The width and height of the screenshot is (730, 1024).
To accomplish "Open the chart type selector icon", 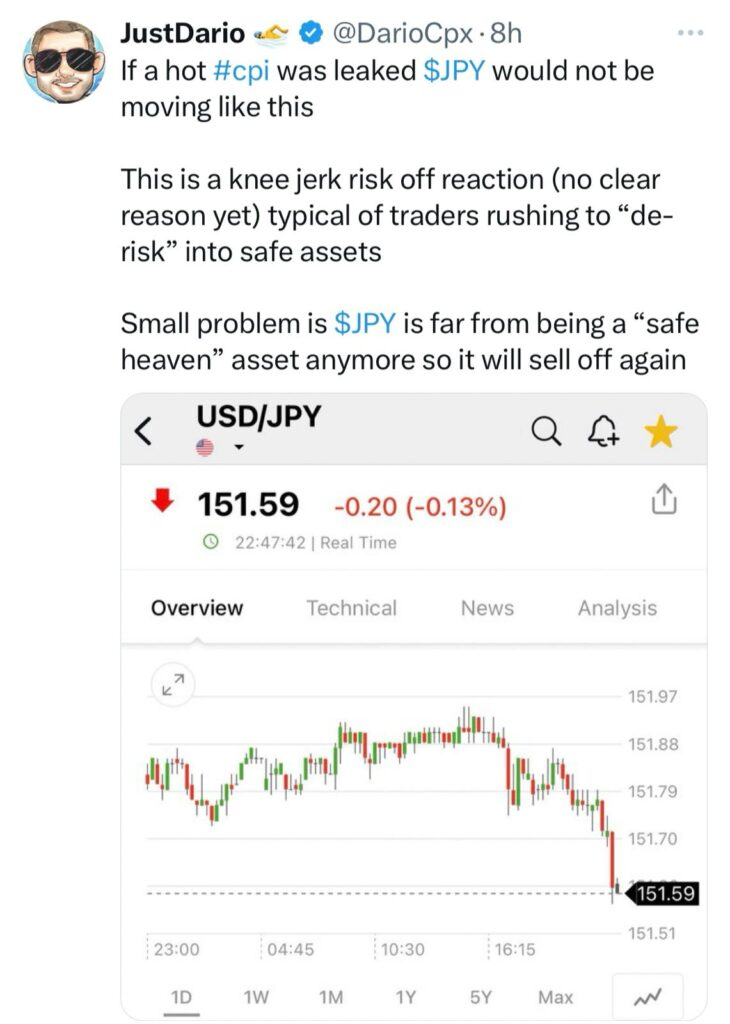I will (654, 997).
